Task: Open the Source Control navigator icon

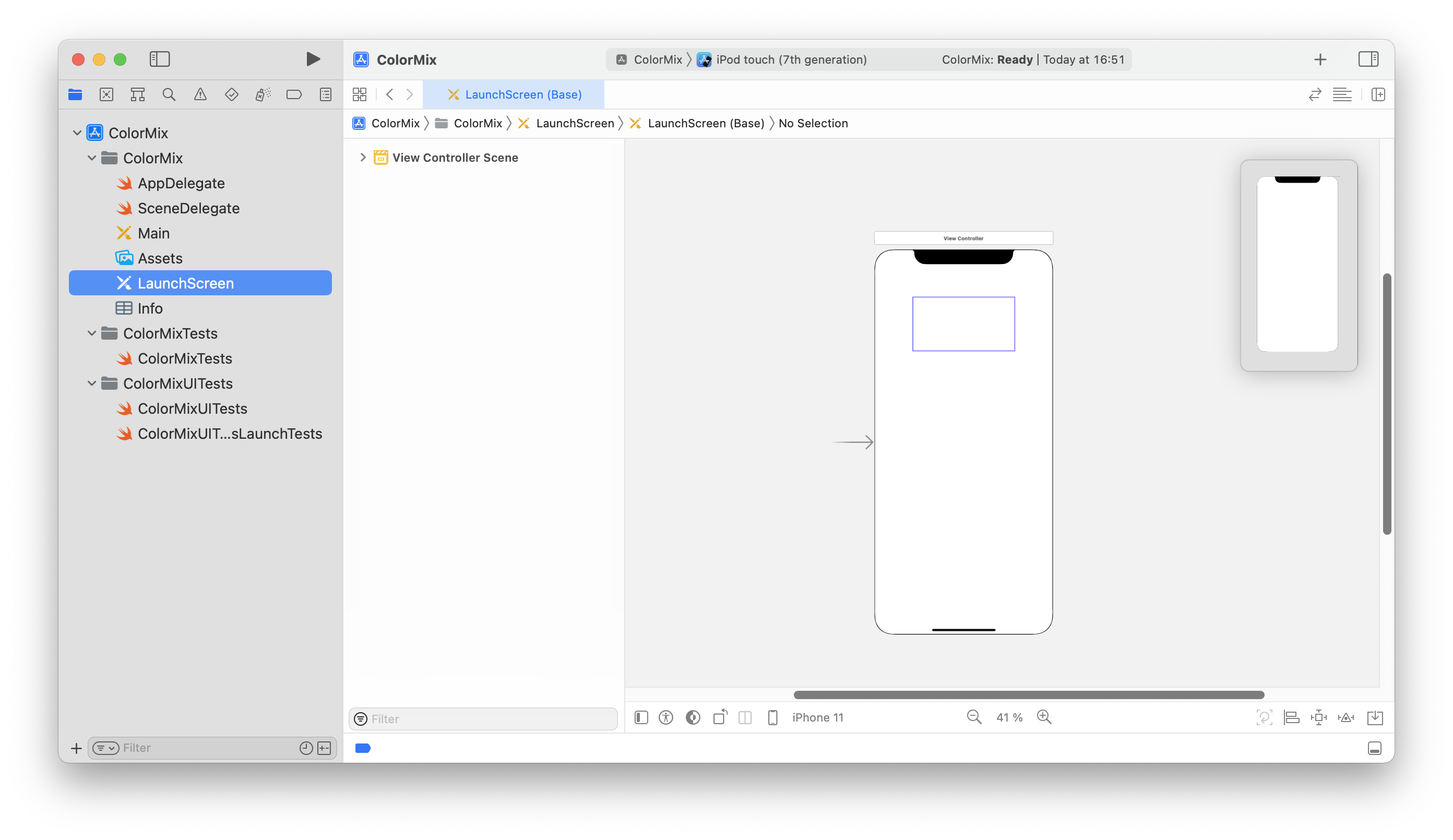Action: [106, 94]
